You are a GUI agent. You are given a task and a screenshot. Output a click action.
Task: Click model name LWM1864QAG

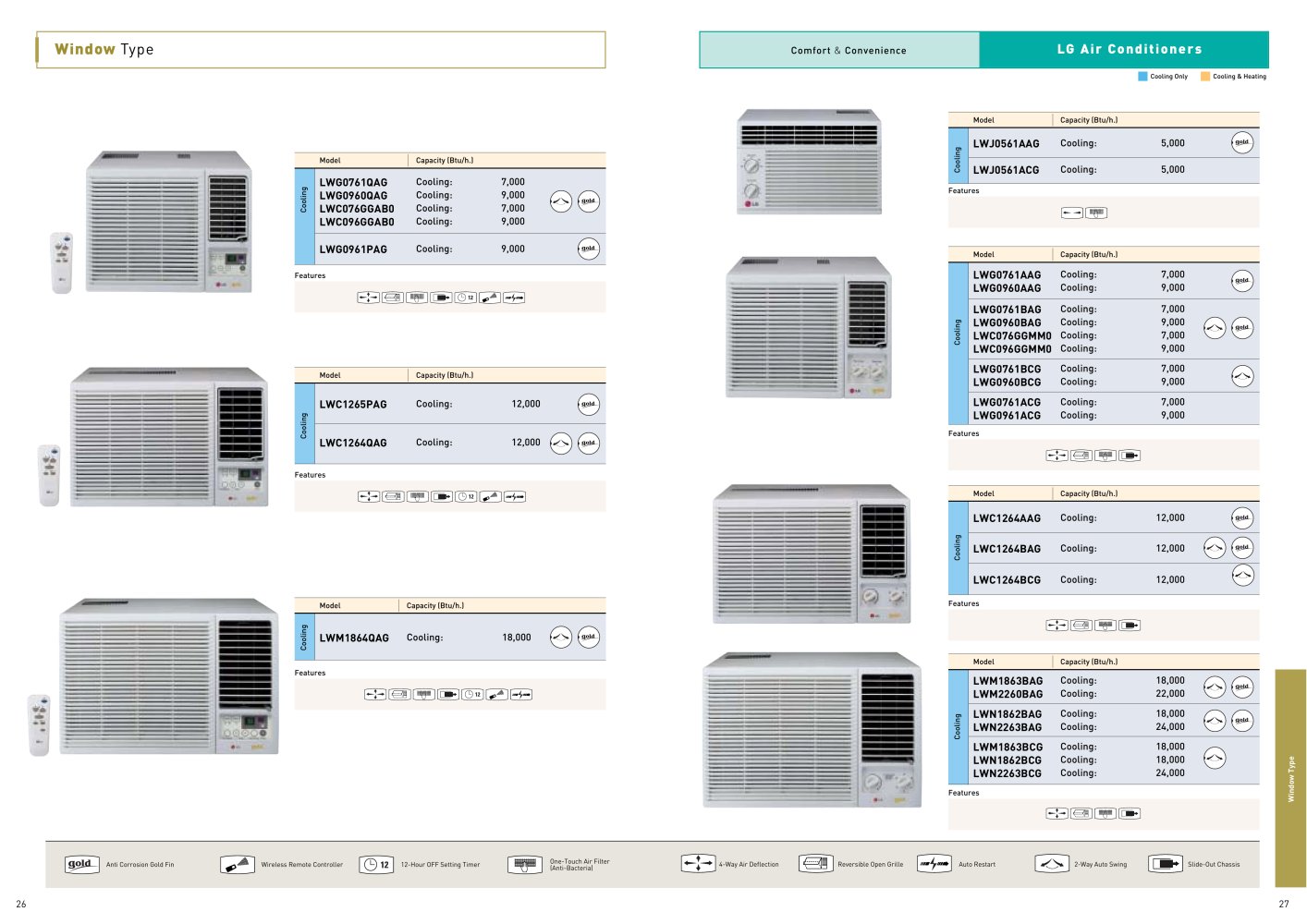354,638
